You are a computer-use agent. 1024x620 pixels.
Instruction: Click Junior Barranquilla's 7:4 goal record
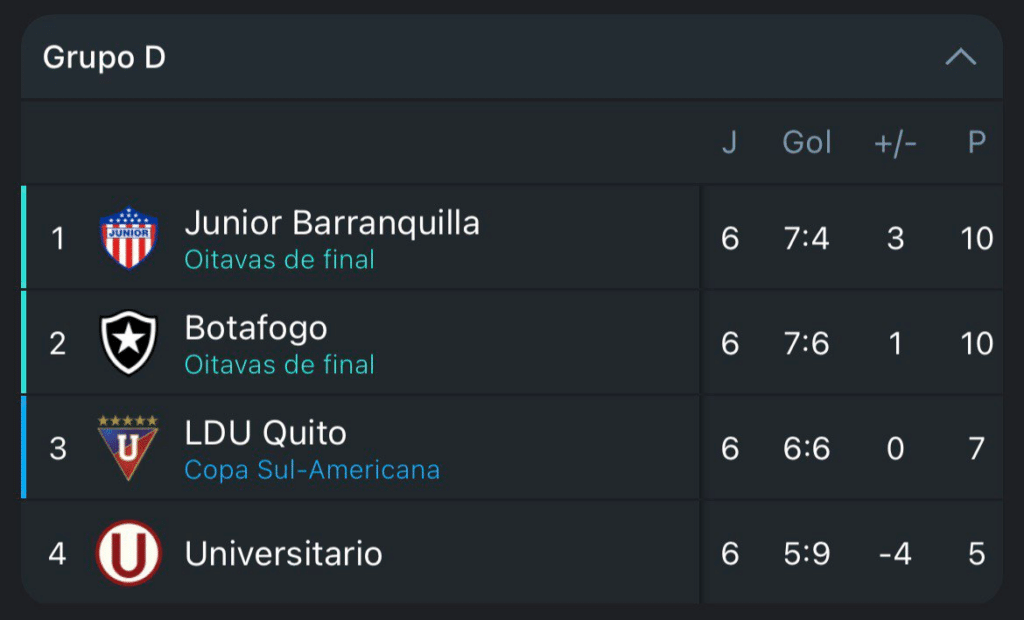click(x=806, y=238)
